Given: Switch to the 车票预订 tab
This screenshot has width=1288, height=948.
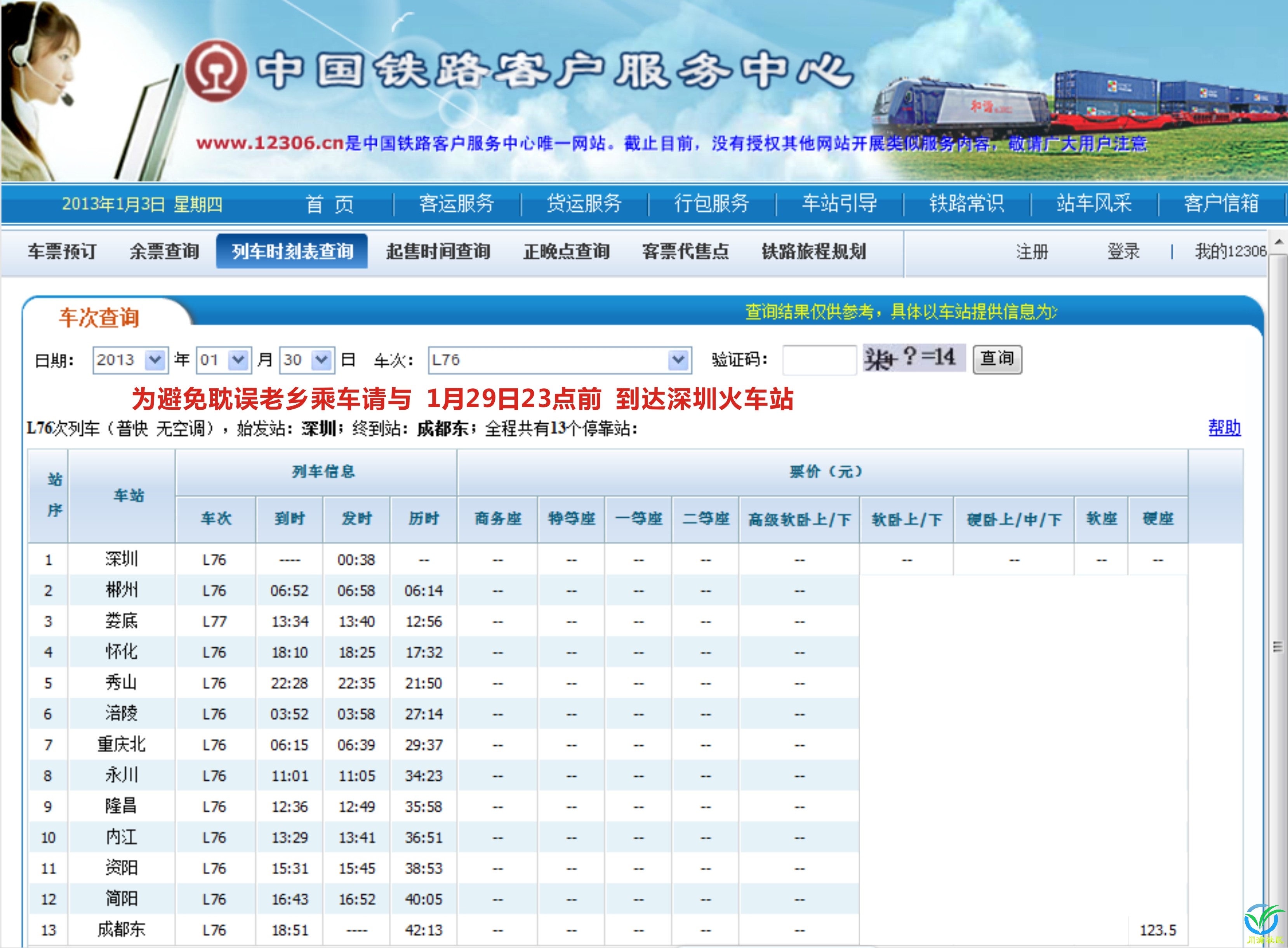Looking at the screenshot, I should coord(62,251).
